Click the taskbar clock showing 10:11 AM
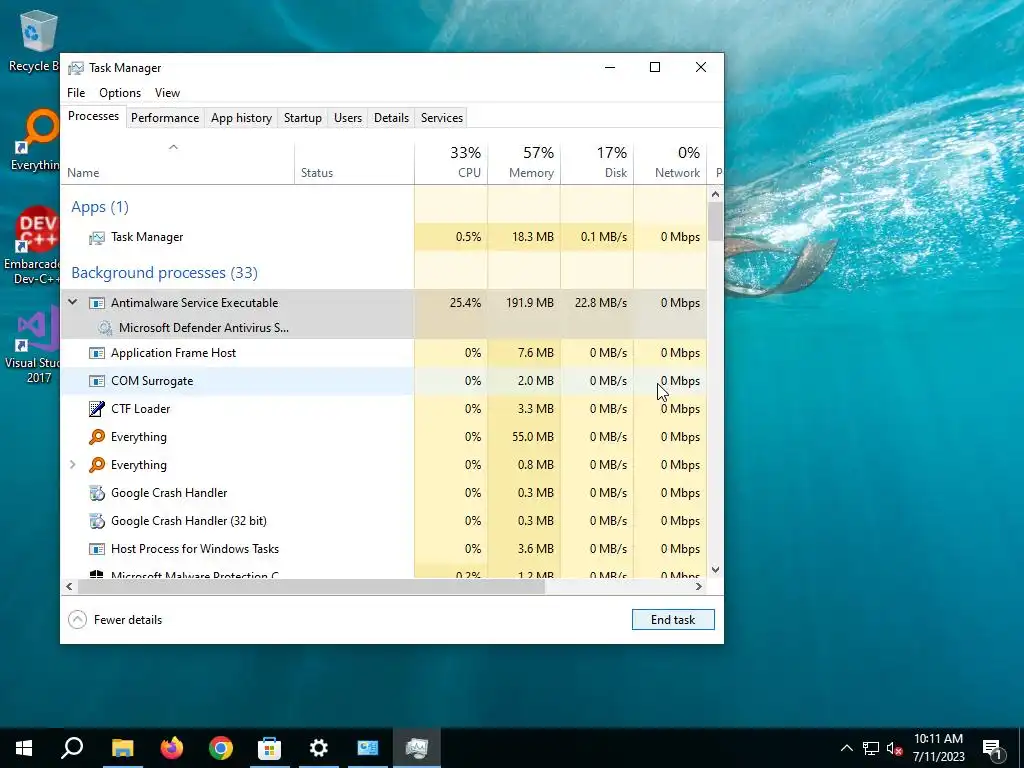The height and width of the screenshot is (768, 1024). 938,748
